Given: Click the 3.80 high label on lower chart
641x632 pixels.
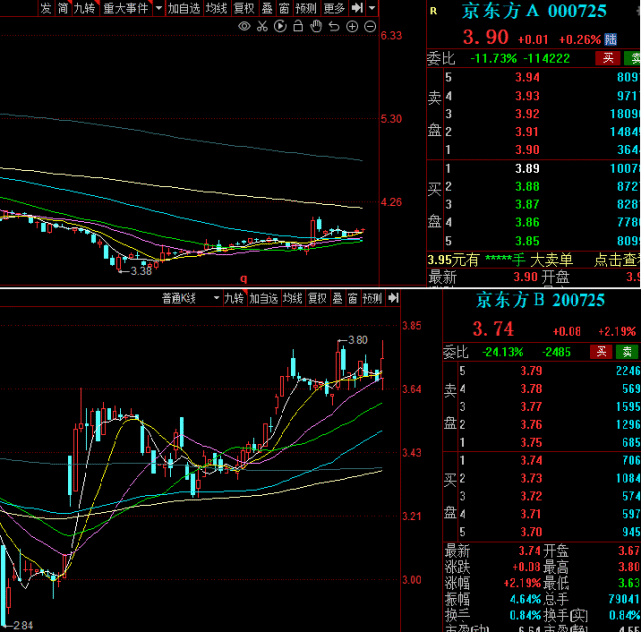Looking at the screenshot, I should 358,340.
